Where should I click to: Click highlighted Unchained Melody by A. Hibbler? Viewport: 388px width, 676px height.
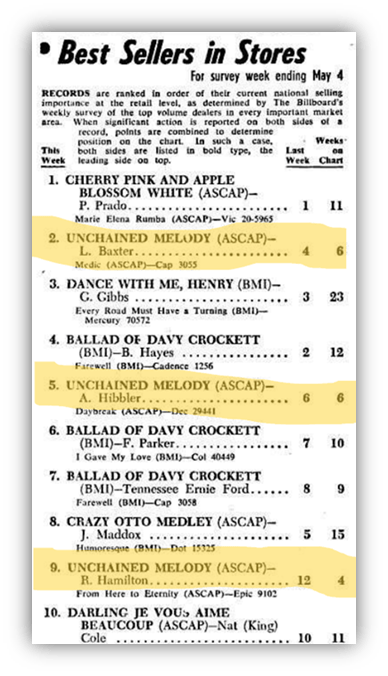pyautogui.click(x=196, y=397)
